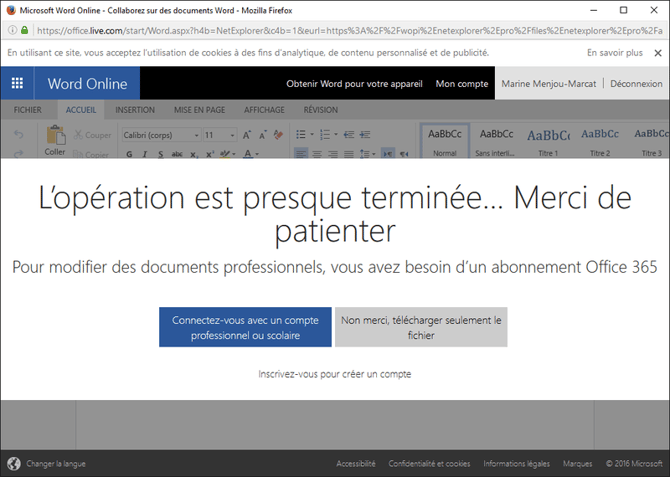Image resolution: width=670 pixels, height=477 pixels.
Task: Select the ACCUEIL tab
Action: 81,110
